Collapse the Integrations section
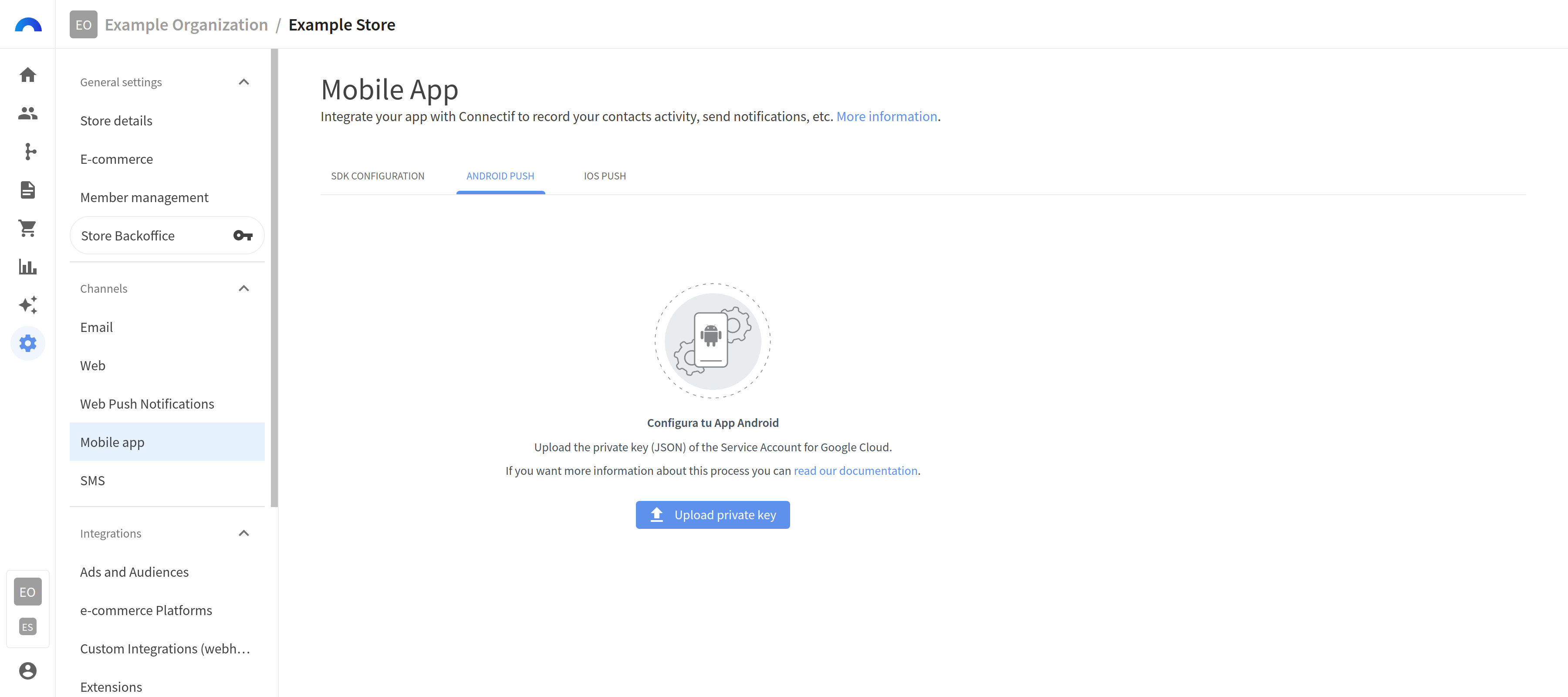1568x697 pixels. coord(244,533)
